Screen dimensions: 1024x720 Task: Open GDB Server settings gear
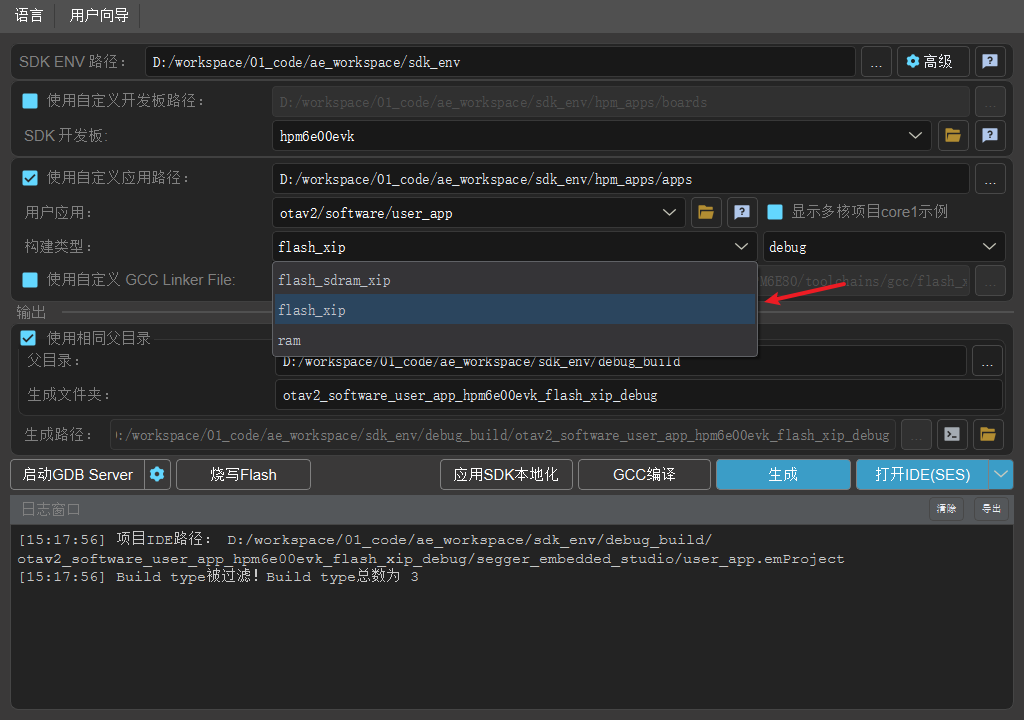[157, 474]
